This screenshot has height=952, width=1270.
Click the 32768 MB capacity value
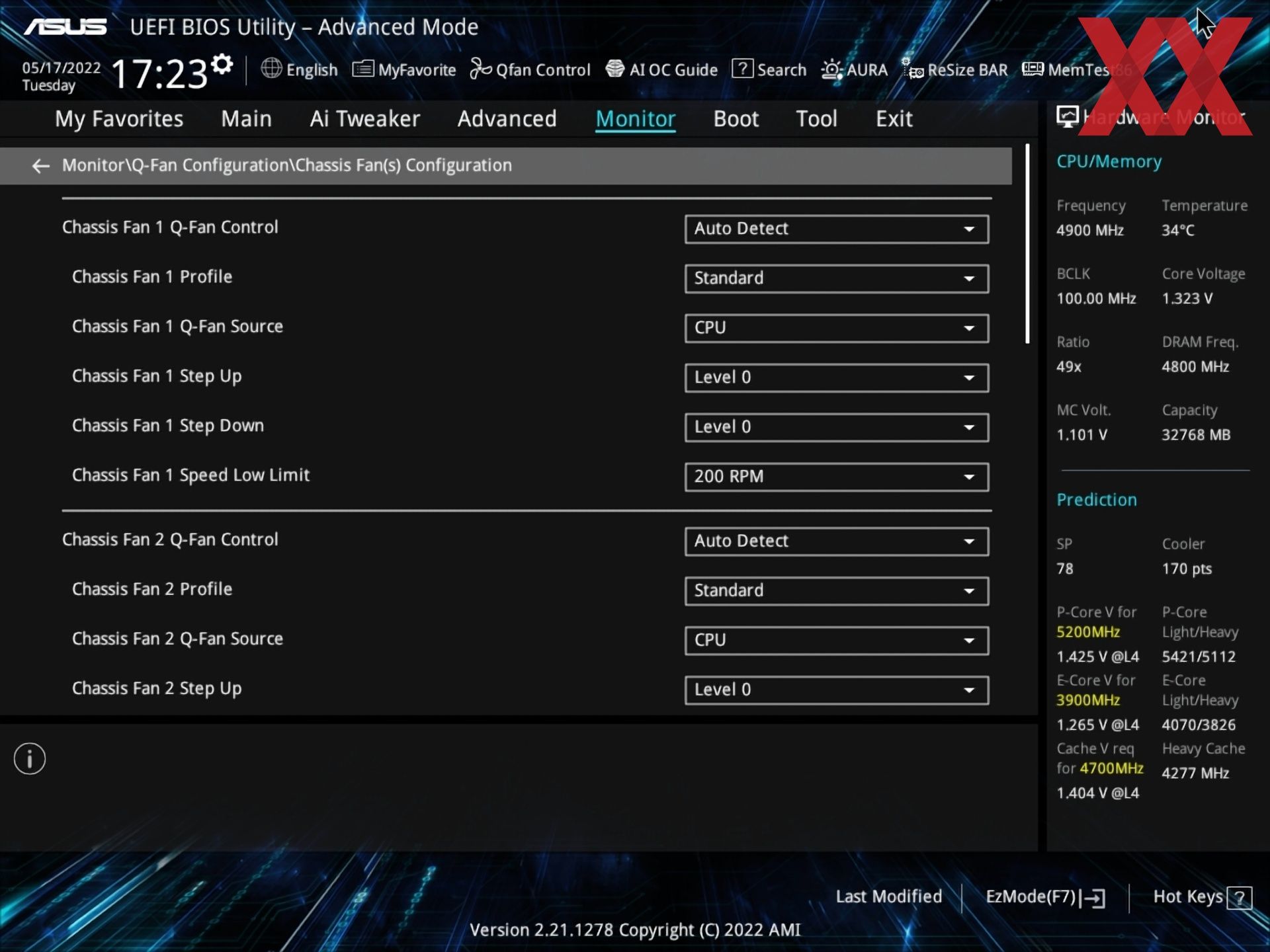pyautogui.click(x=1196, y=435)
